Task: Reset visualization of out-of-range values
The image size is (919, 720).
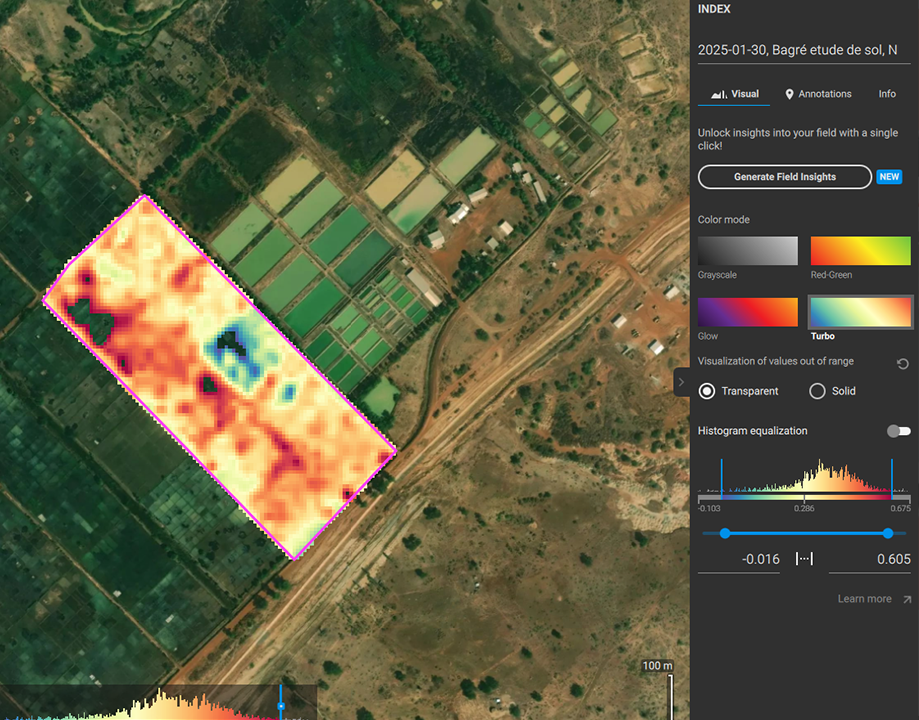Action: 903,364
